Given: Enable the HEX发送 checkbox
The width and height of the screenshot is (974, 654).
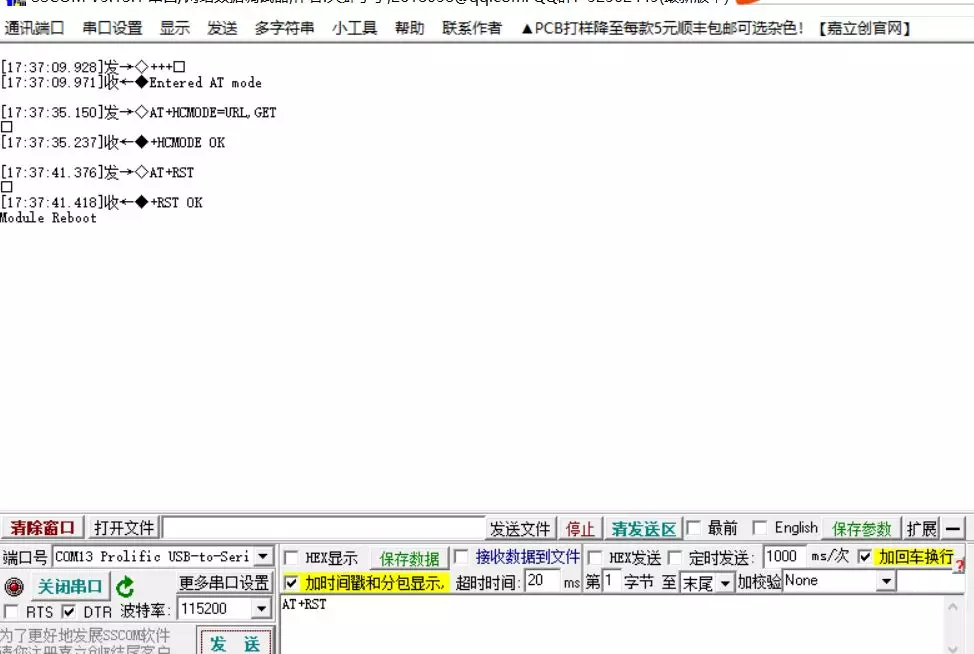Looking at the screenshot, I should (595, 558).
